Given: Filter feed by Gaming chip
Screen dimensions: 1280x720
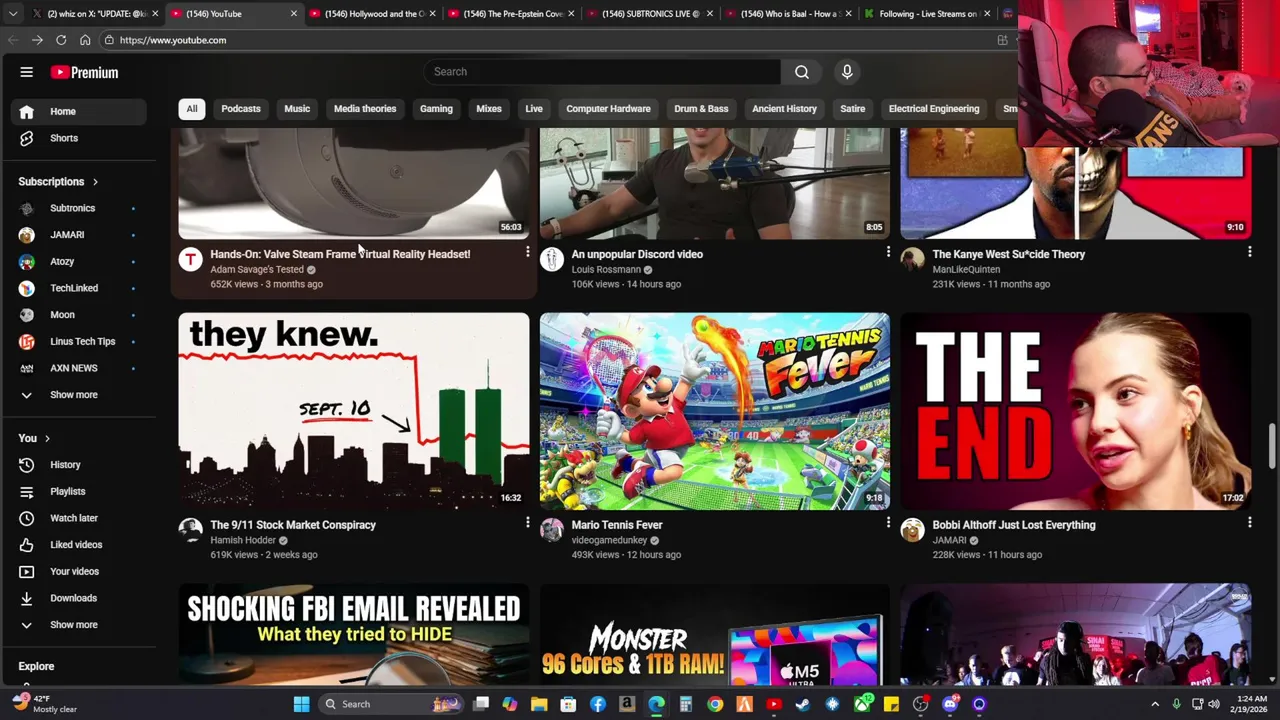Looking at the screenshot, I should pyautogui.click(x=436, y=109).
